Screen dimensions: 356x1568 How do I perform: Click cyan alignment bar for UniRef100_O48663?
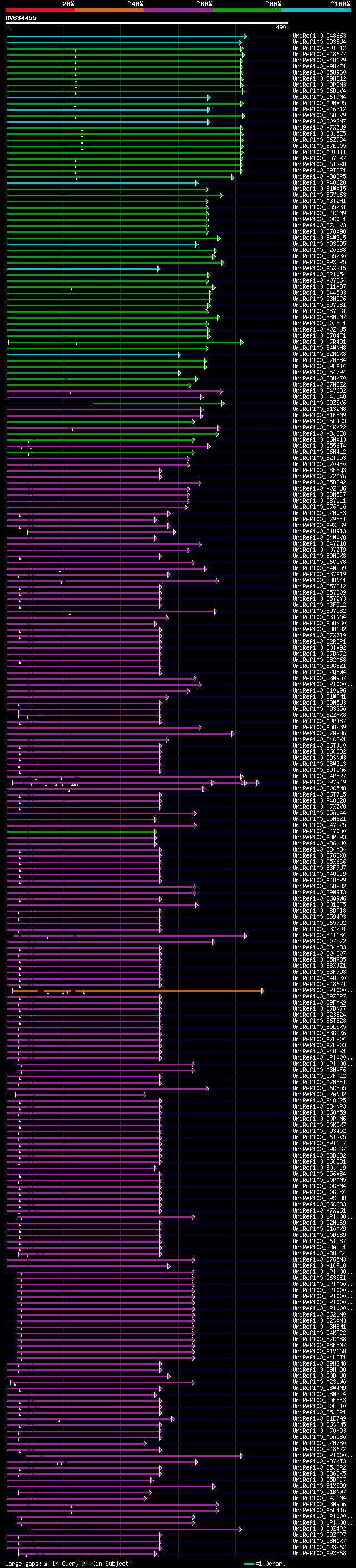[x=126, y=37]
